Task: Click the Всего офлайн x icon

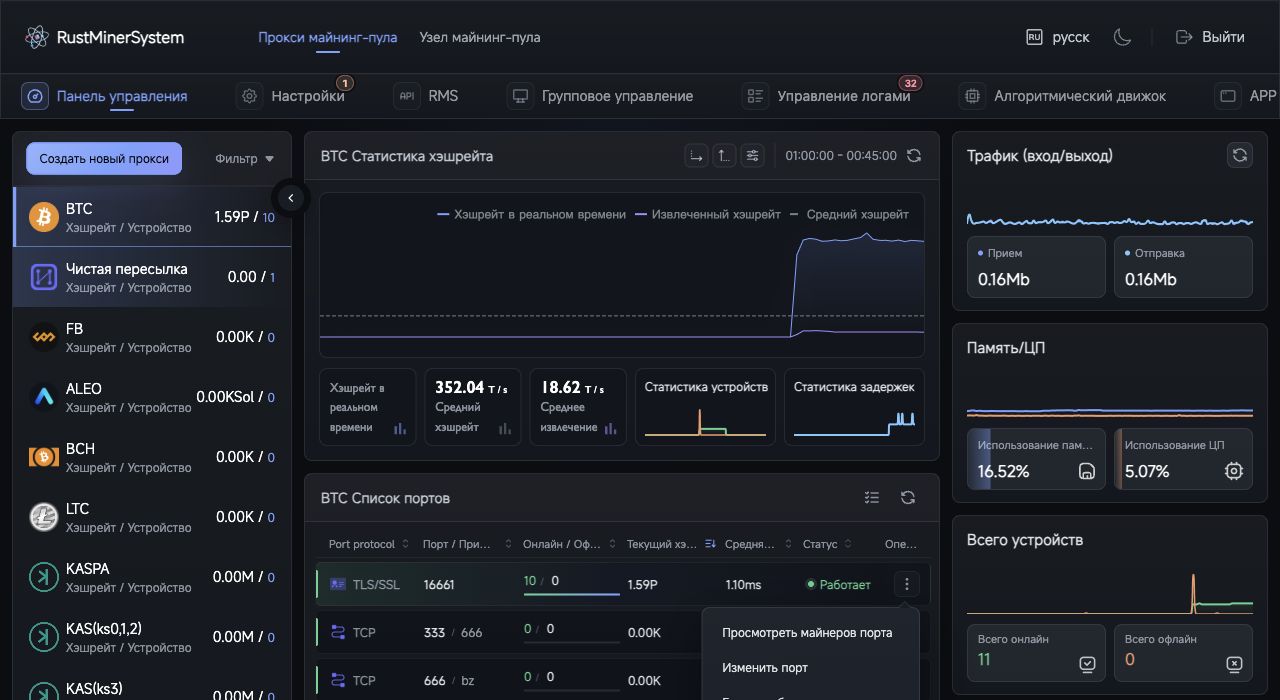Action: tap(1234, 663)
